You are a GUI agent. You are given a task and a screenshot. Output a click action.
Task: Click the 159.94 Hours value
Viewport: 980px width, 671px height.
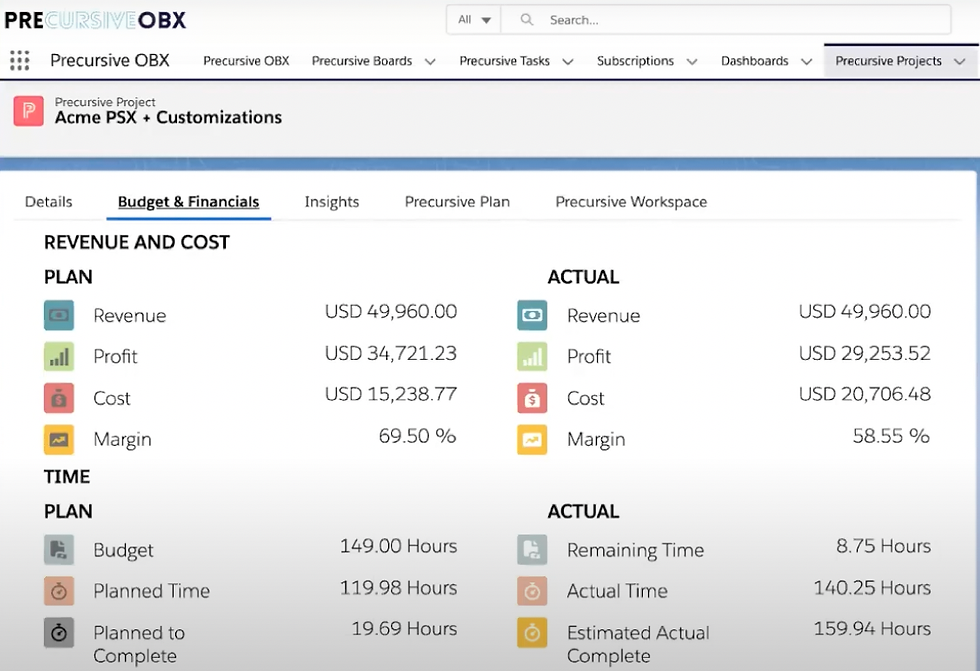(872, 629)
